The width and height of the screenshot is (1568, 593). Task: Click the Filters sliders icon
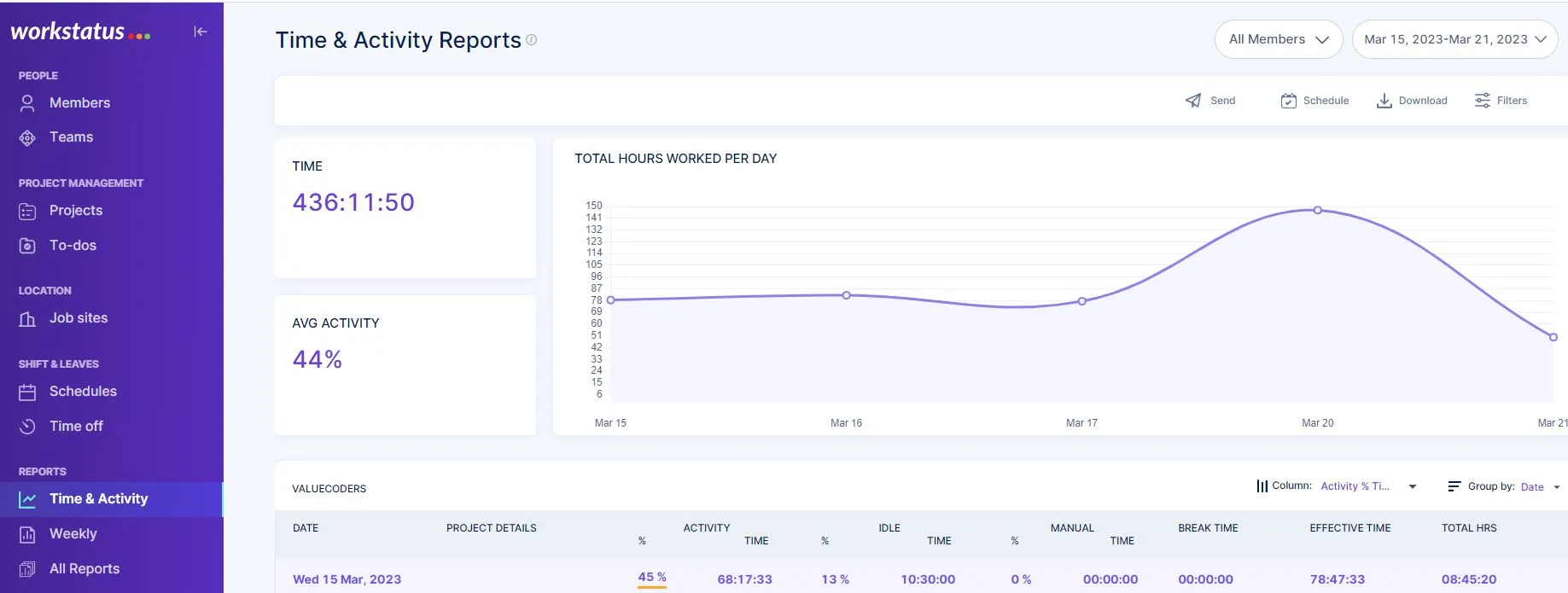(1483, 101)
